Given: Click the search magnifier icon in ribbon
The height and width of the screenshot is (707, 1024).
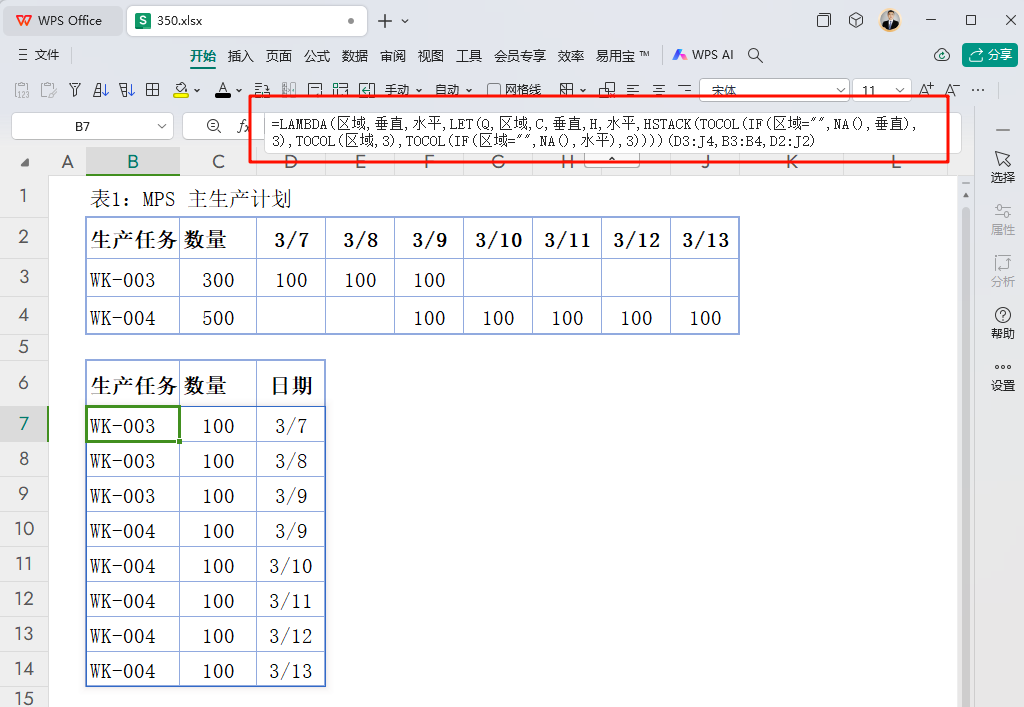Looking at the screenshot, I should (756, 55).
